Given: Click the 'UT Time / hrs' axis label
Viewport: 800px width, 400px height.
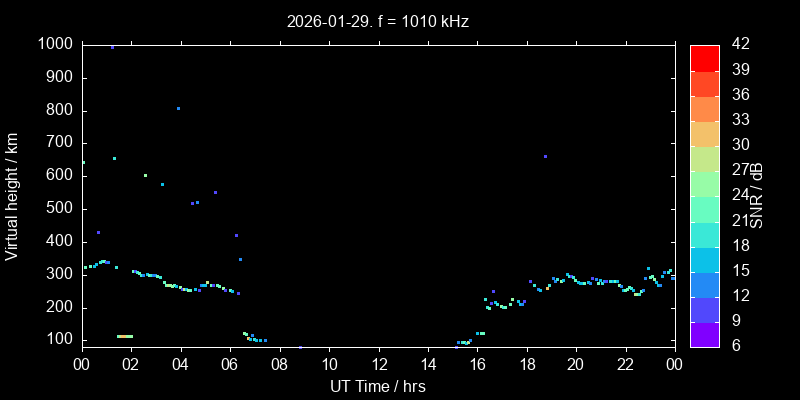Looking at the screenshot, I should click(x=378, y=386).
